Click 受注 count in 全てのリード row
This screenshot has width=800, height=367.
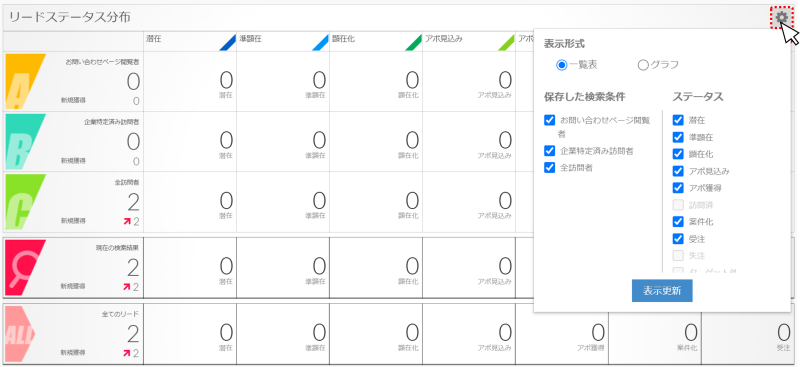[x=783, y=332]
